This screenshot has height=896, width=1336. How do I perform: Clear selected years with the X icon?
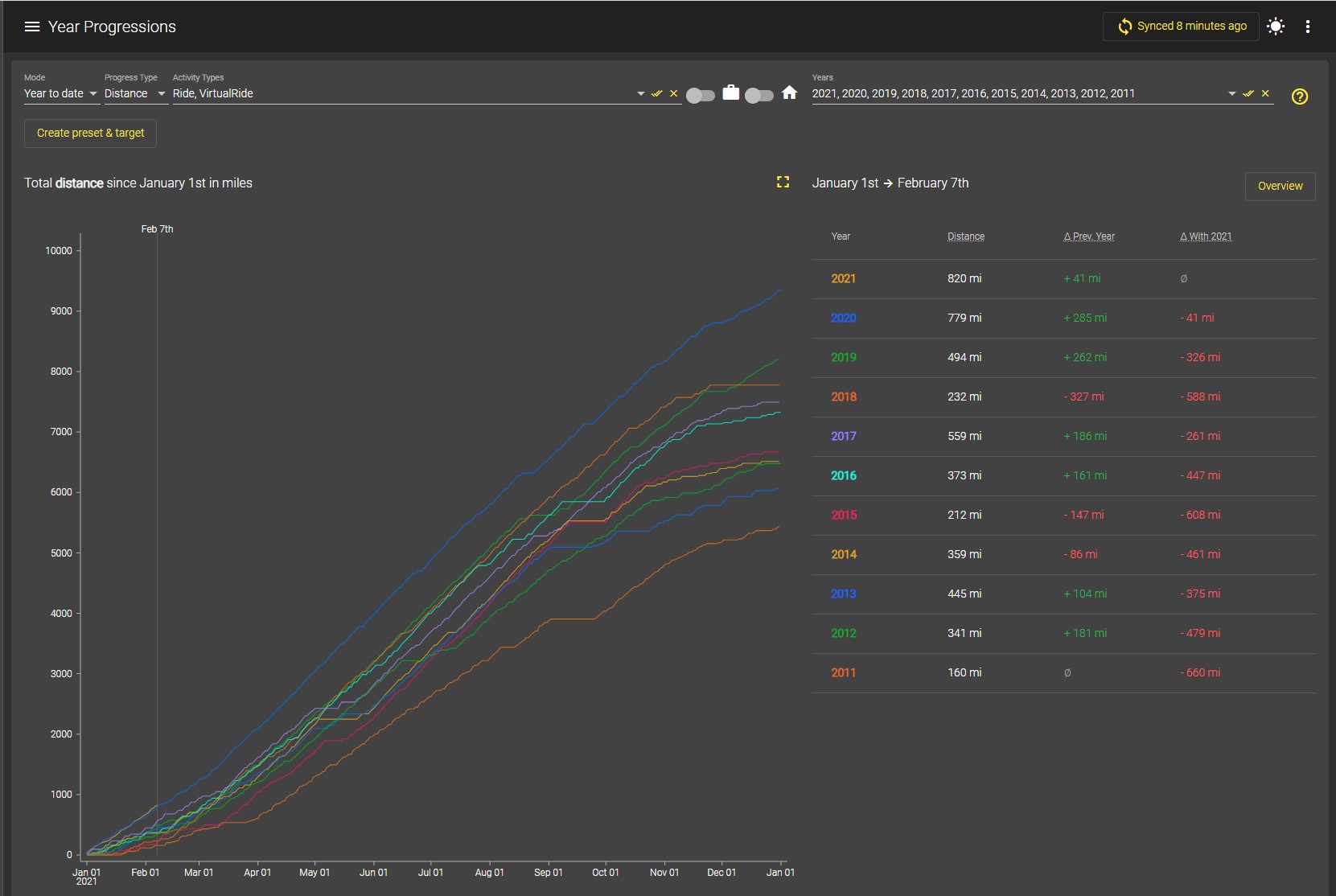pyautogui.click(x=1265, y=93)
